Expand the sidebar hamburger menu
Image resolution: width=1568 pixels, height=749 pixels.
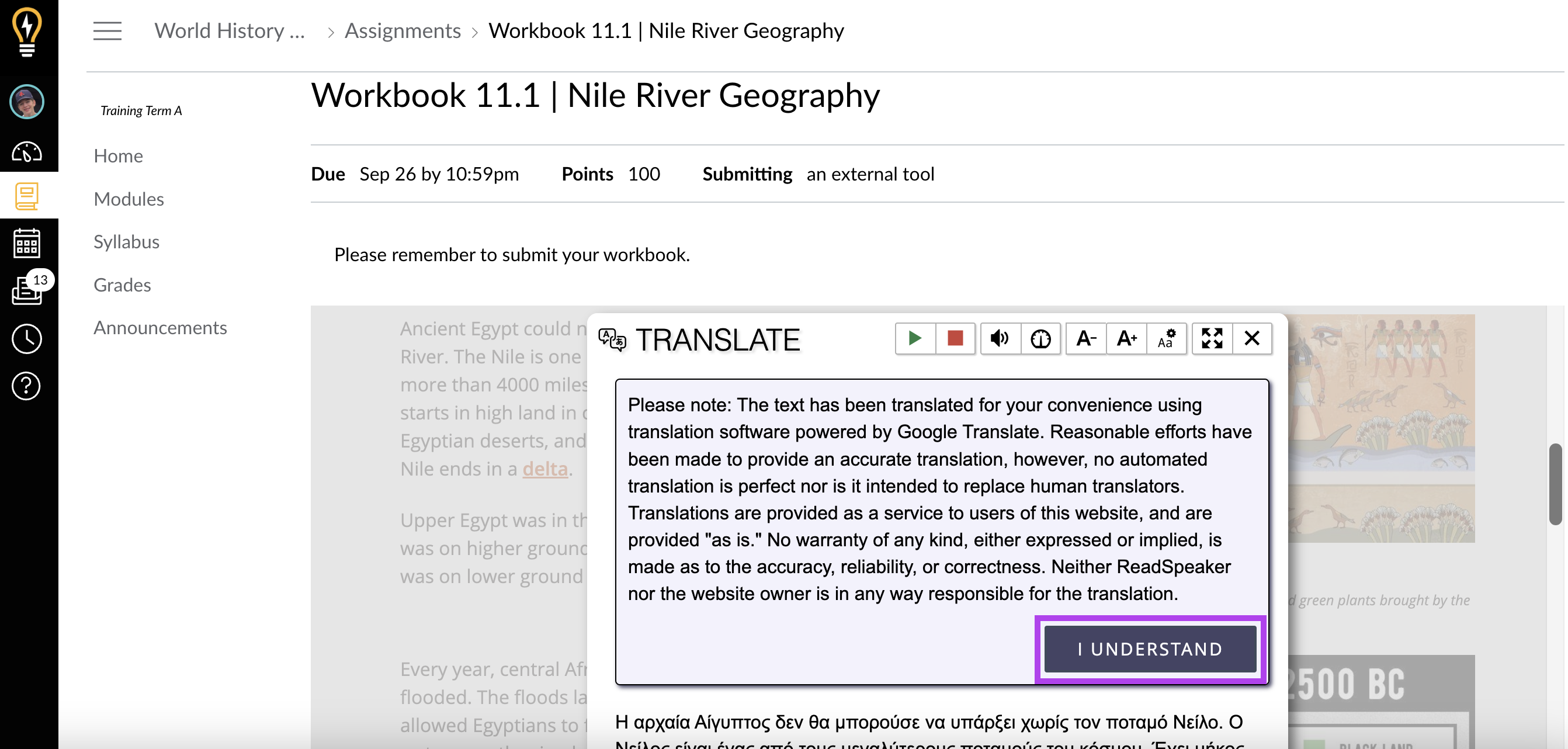[107, 30]
